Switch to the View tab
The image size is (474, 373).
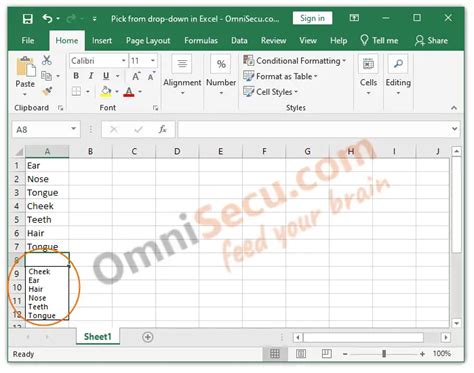tap(308, 41)
